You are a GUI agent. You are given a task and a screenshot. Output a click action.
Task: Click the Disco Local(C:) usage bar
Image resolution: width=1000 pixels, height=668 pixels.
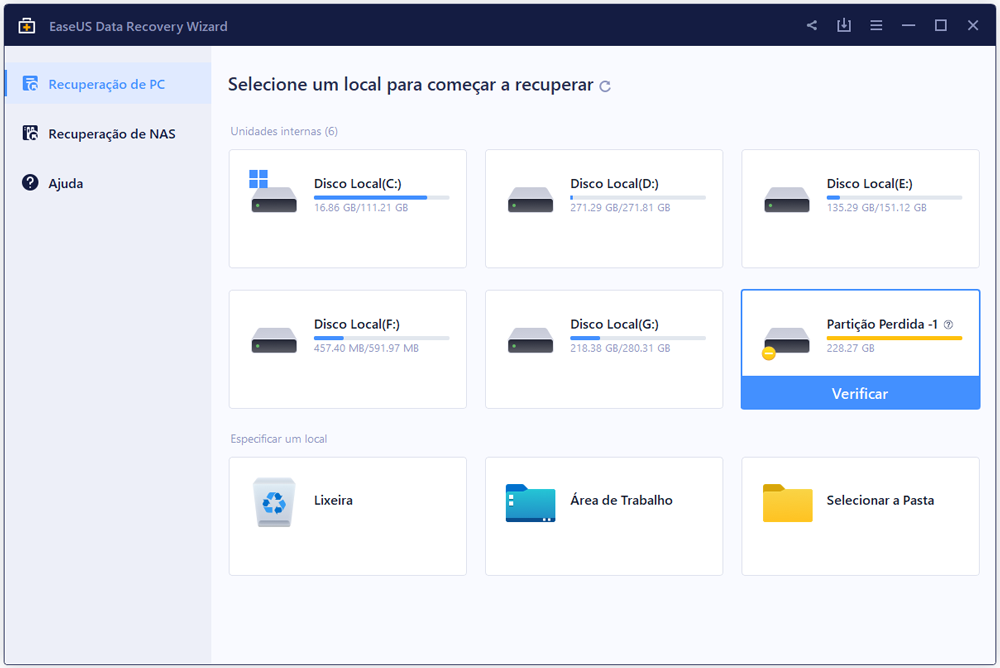(381, 198)
